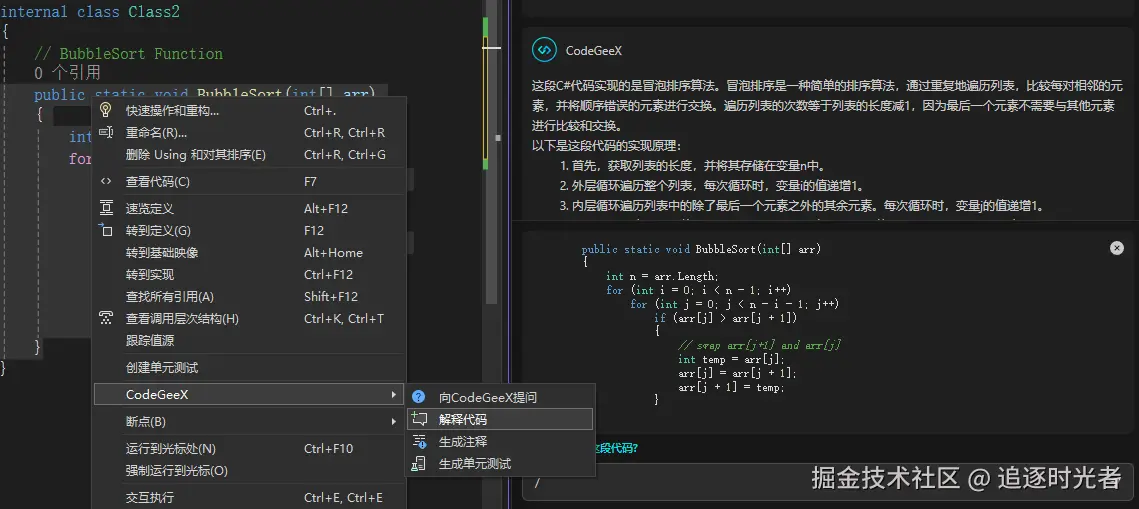Click list item '2. 外层循环遍历整个列表'

[x=711, y=185]
